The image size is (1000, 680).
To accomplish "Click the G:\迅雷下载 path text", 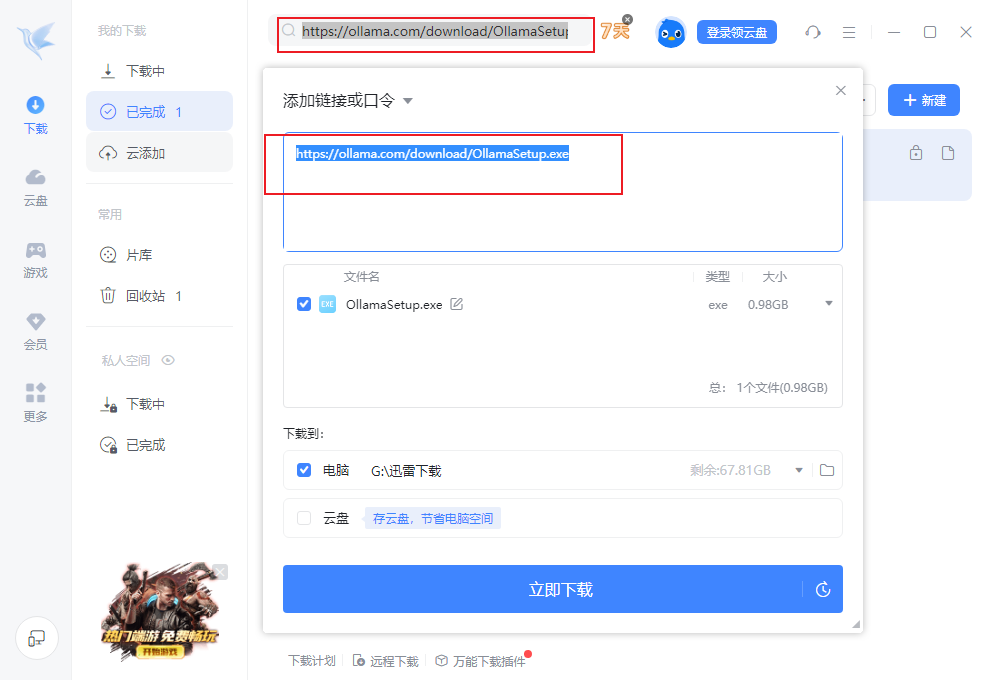I will click(406, 471).
